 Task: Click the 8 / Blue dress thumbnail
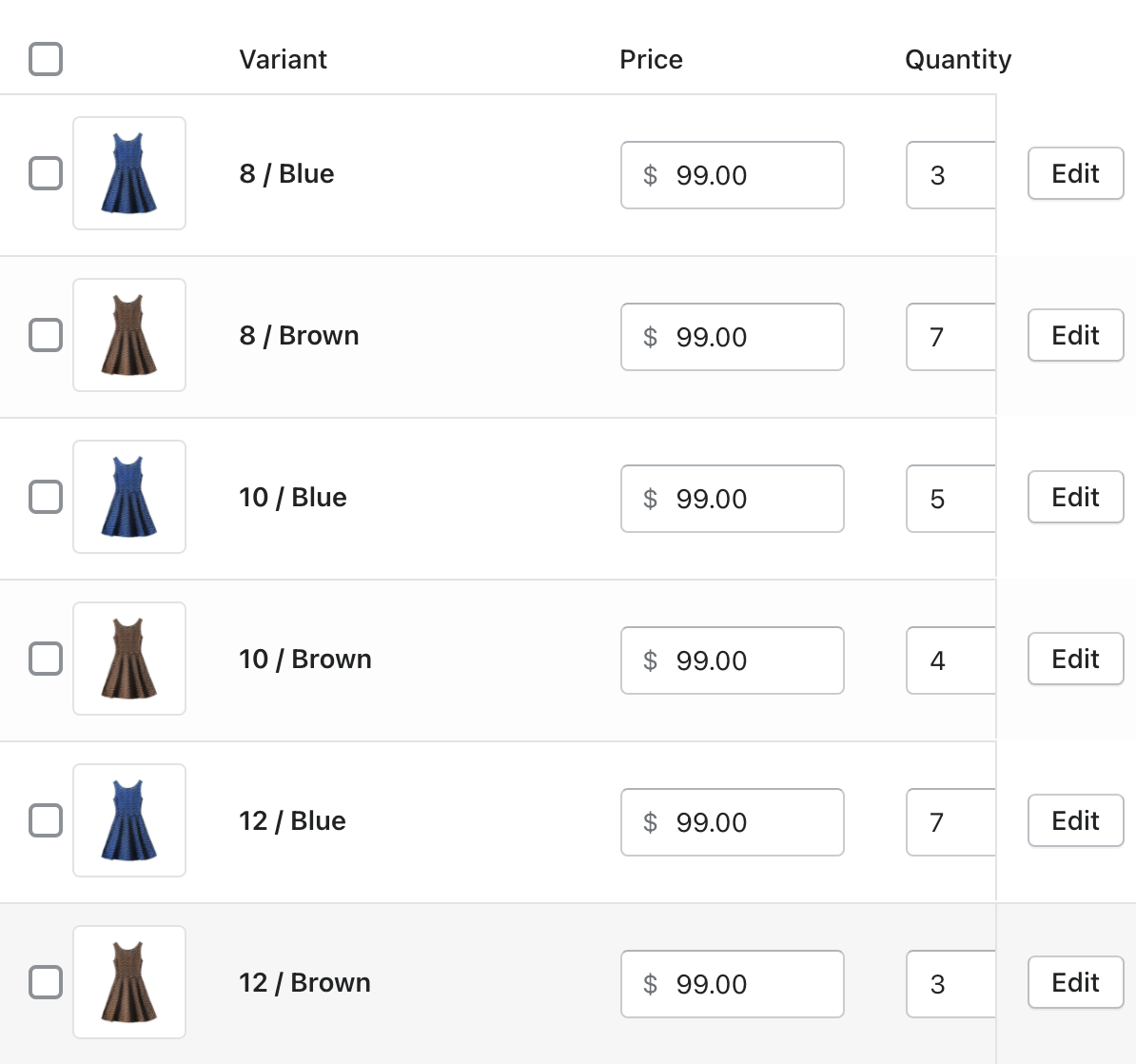129,173
